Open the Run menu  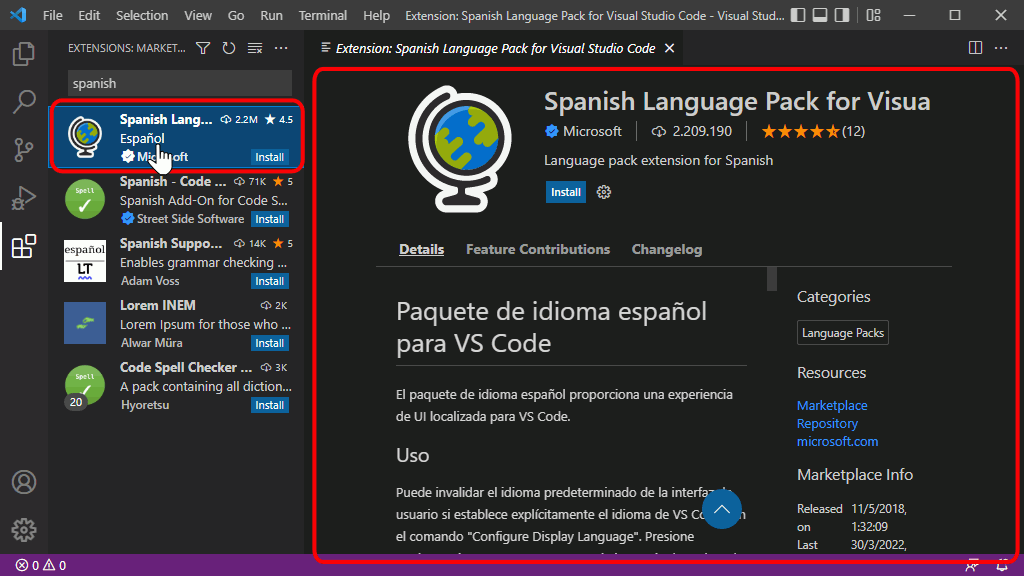(x=271, y=15)
